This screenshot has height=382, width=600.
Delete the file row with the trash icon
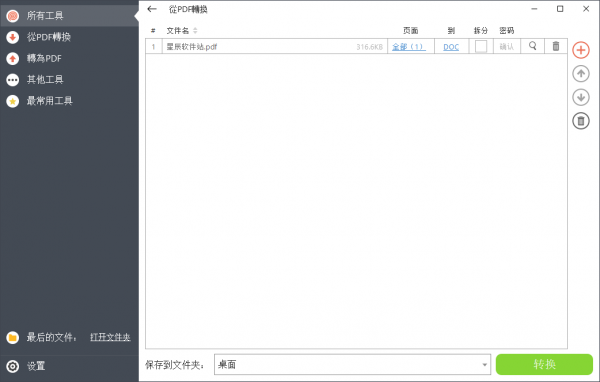click(556, 46)
